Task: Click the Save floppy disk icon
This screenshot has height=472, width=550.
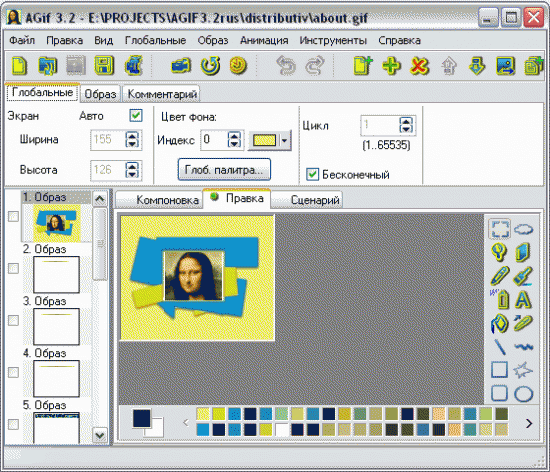Action: (104, 65)
